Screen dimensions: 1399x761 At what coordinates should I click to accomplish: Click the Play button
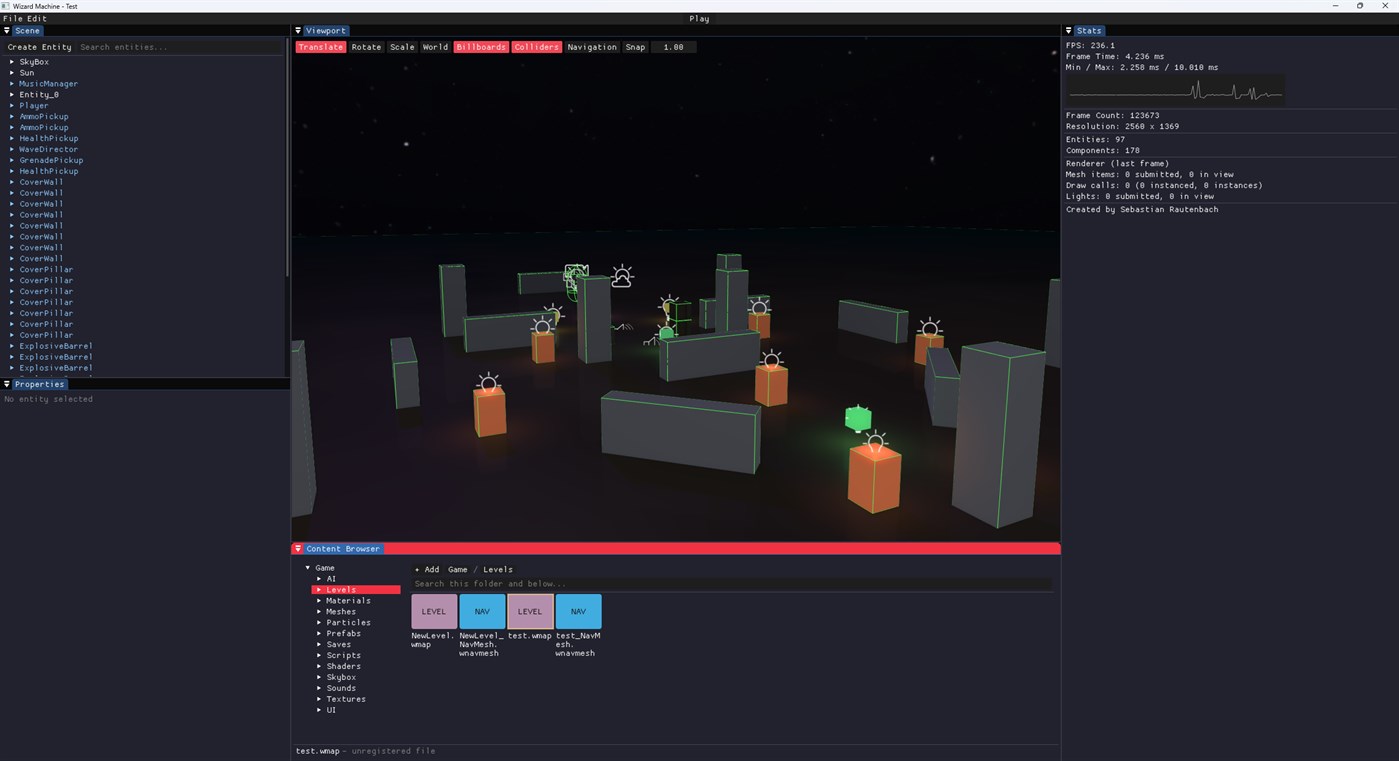(x=699, y=19)
